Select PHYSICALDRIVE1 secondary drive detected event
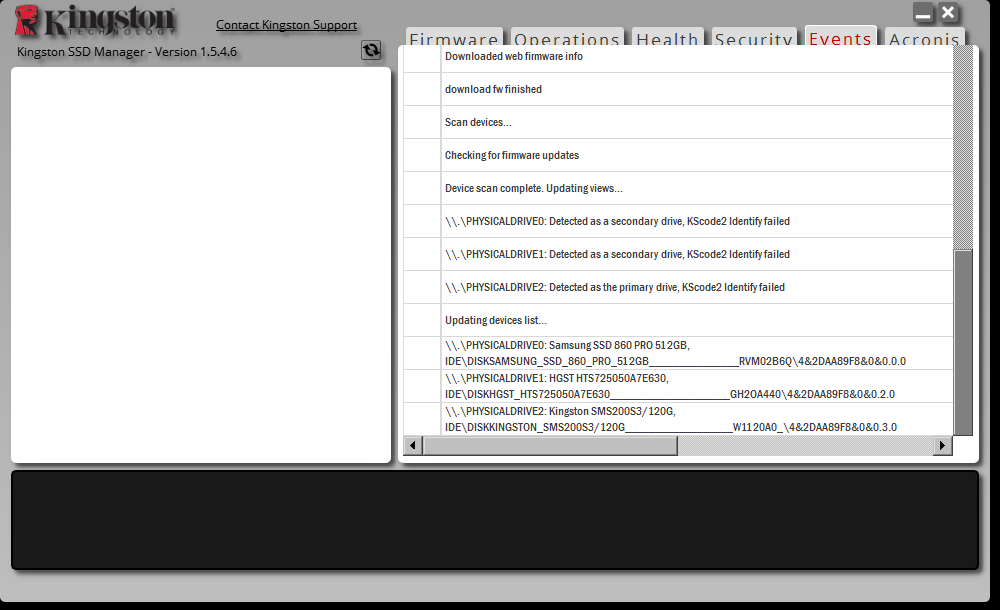 (678, 255)
